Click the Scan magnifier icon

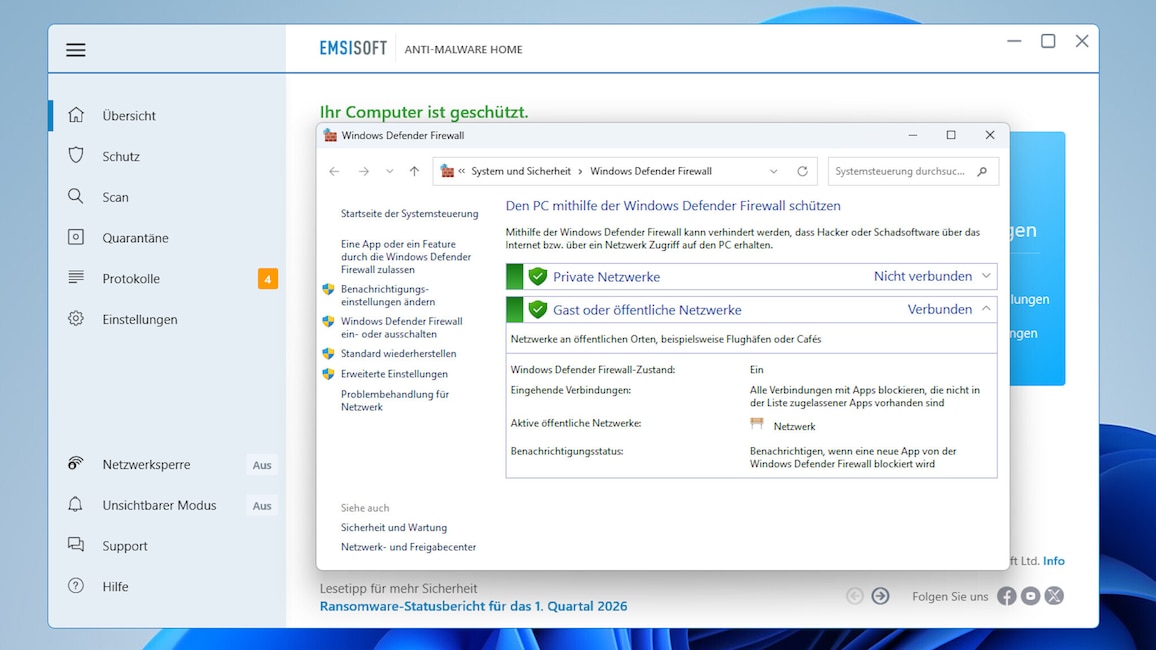click(75, 196)
